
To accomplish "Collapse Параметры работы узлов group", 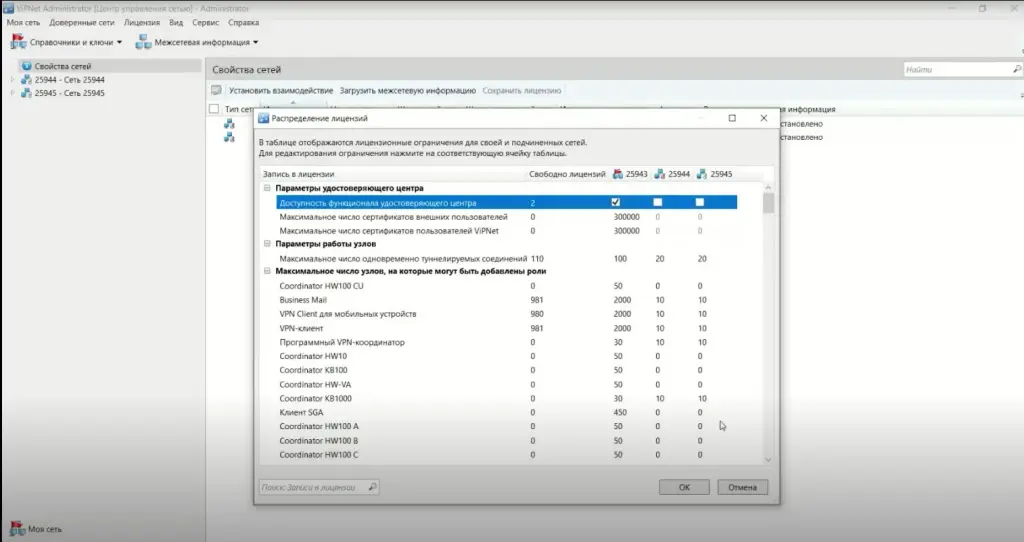I will click(x=267, y=244).
